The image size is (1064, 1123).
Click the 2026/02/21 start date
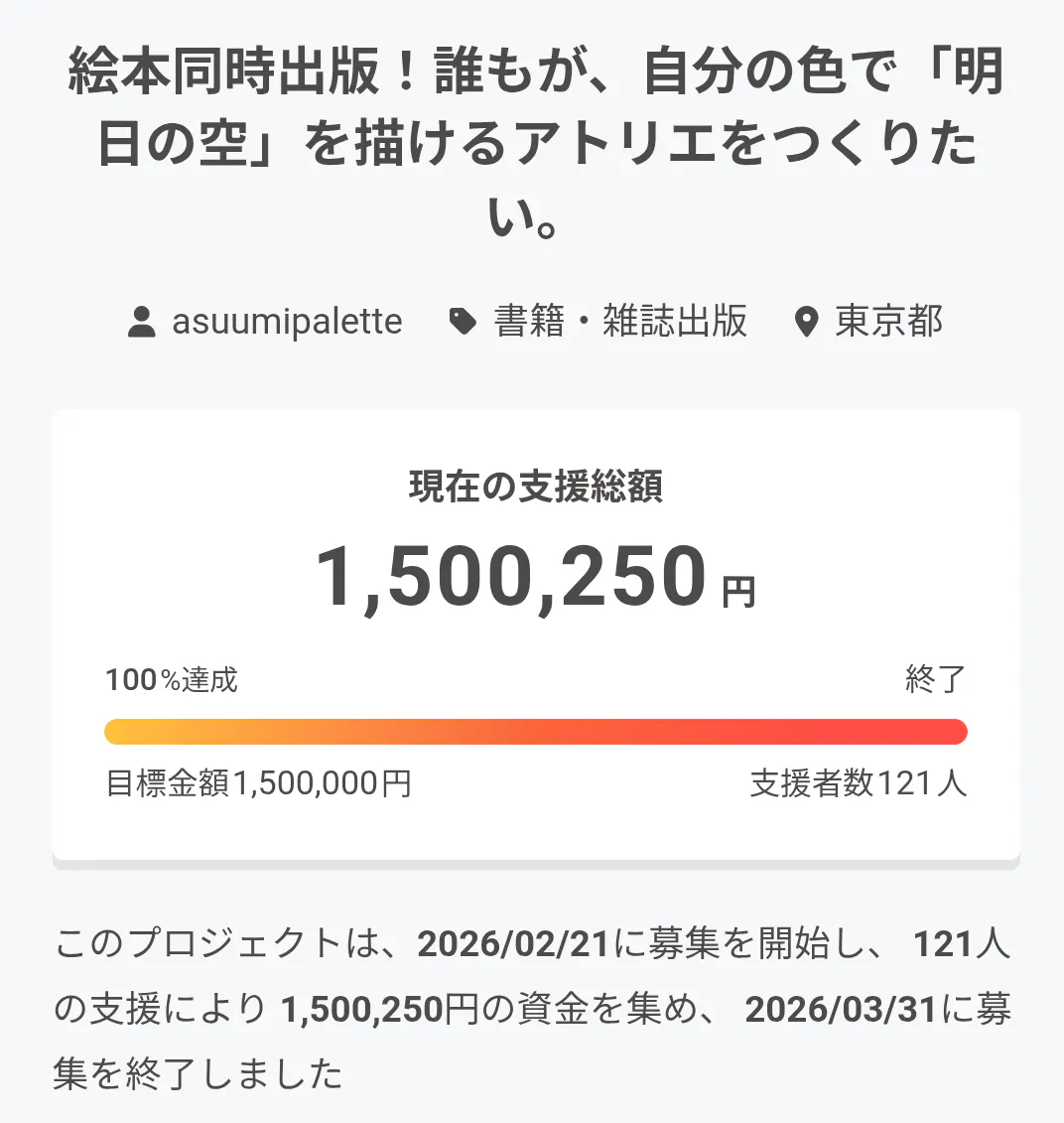pos(513,944)
